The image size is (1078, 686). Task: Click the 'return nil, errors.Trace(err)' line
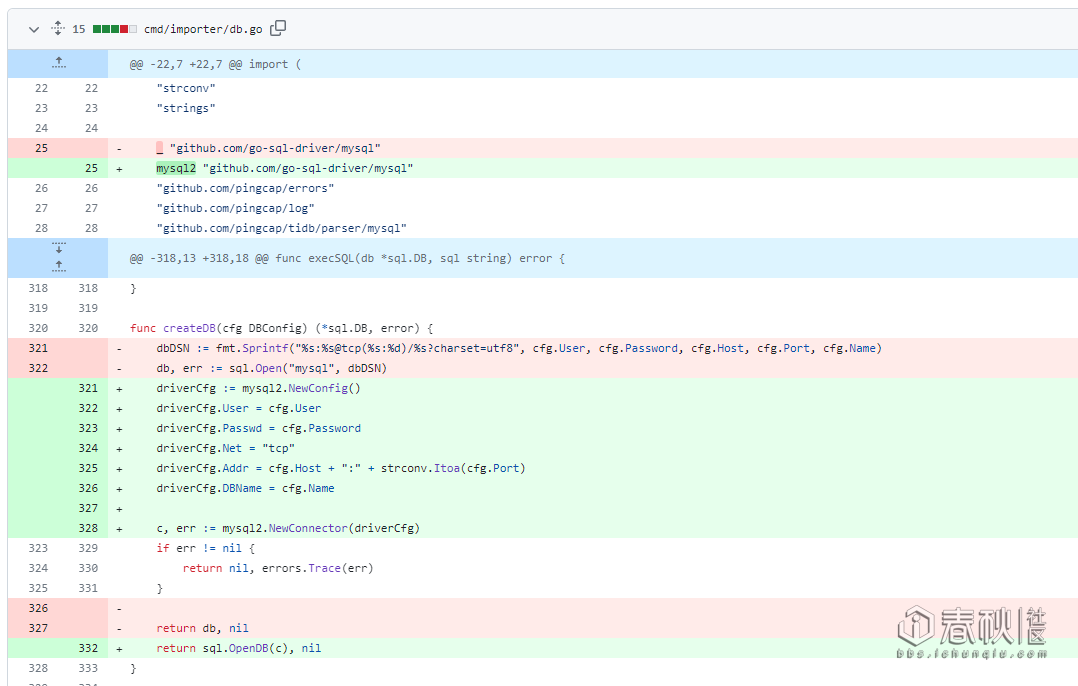click(x=278, y=568)
